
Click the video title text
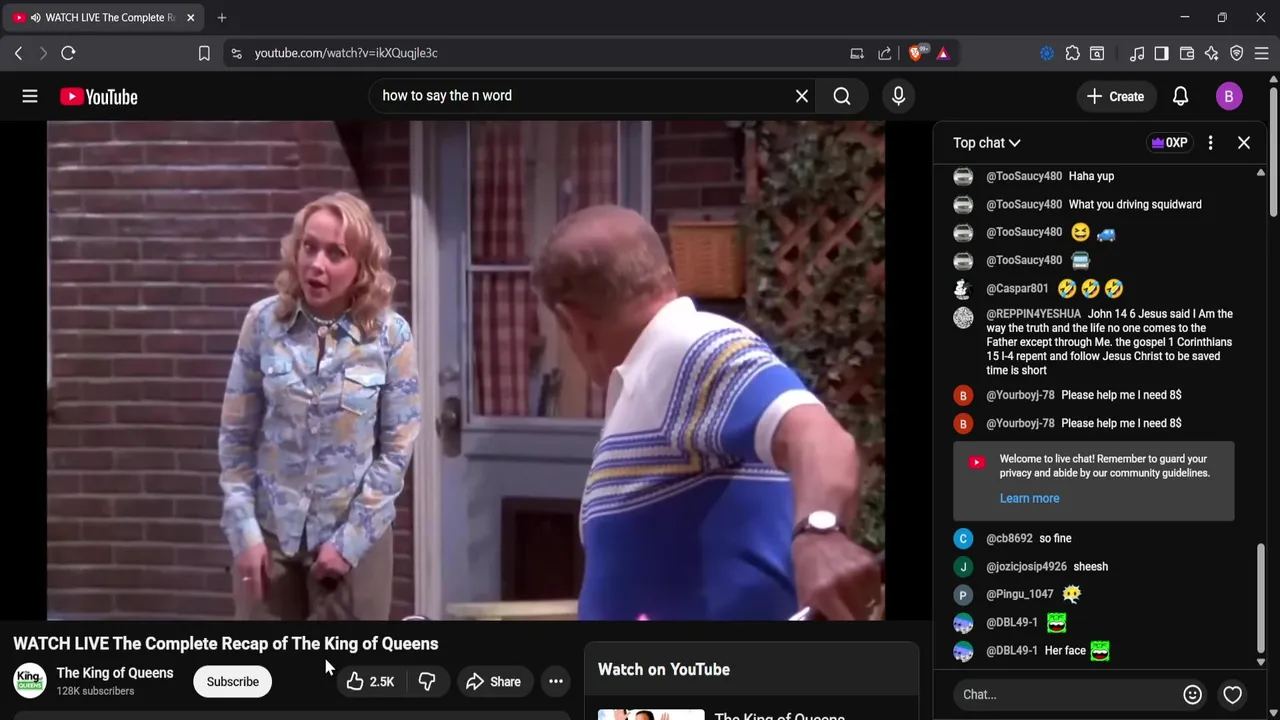(x=226, y=644)
